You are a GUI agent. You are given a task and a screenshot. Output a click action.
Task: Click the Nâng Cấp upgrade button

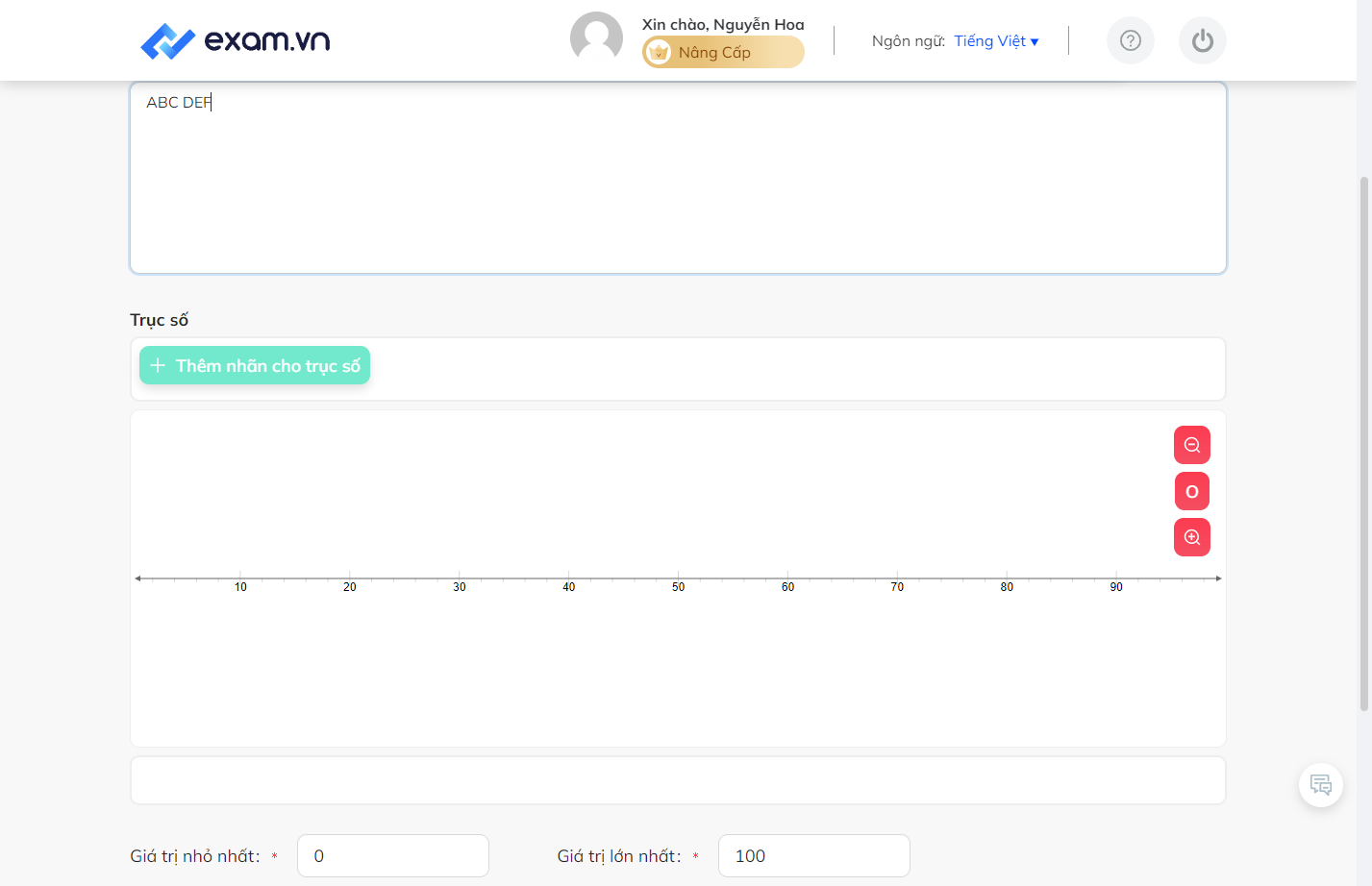click(x=723, y=52)
